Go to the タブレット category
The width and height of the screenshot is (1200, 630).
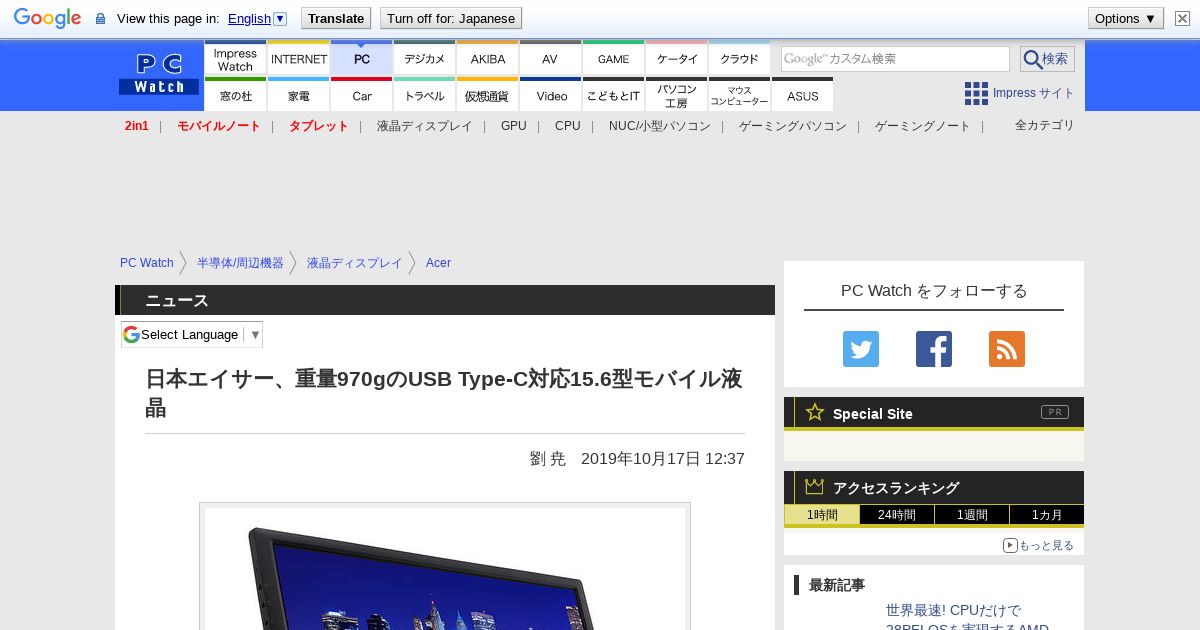click(x=319, y=126)
